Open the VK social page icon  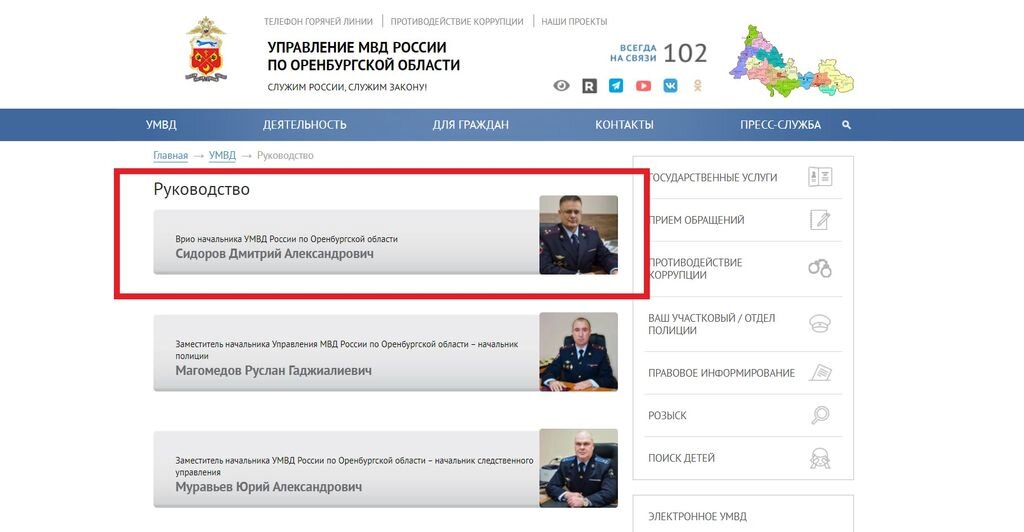click(x=670, y=86)
